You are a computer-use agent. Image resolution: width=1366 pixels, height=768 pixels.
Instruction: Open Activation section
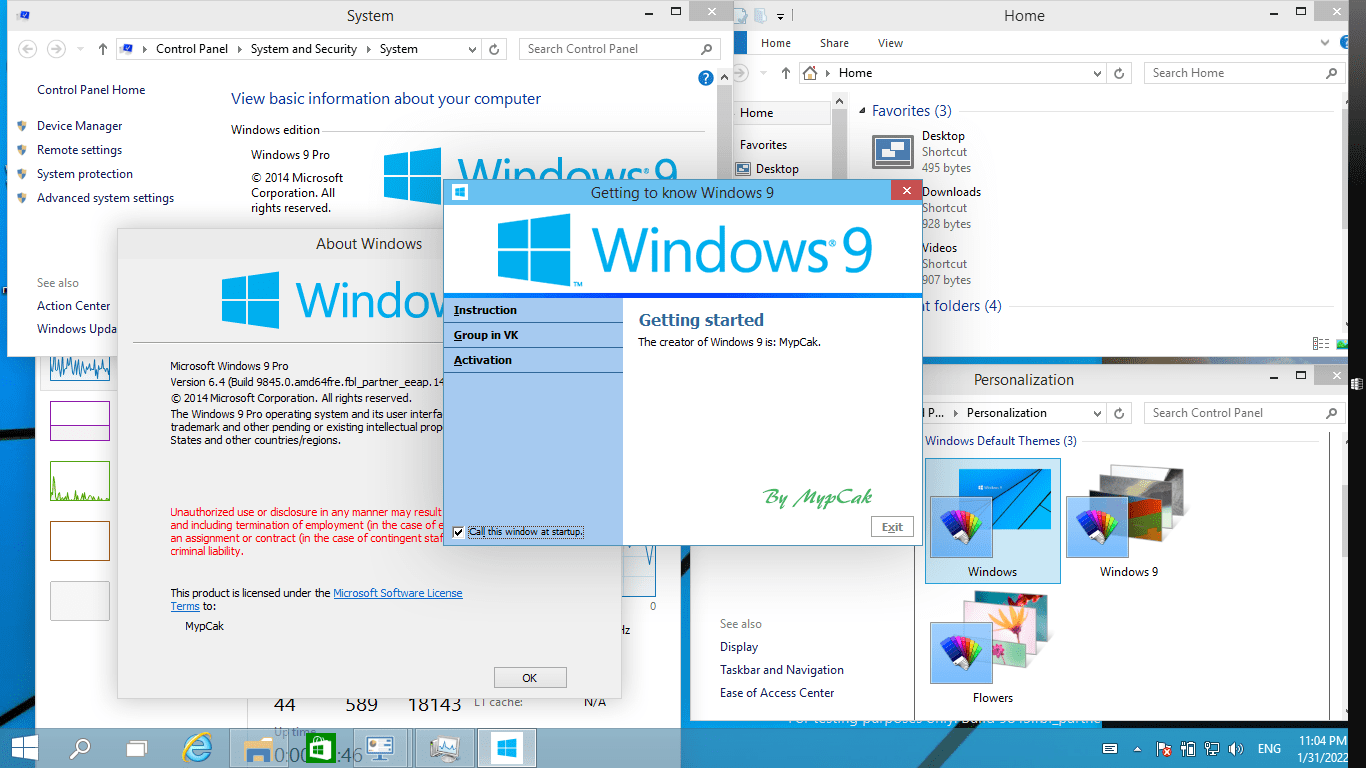click(x=533, y=360)
